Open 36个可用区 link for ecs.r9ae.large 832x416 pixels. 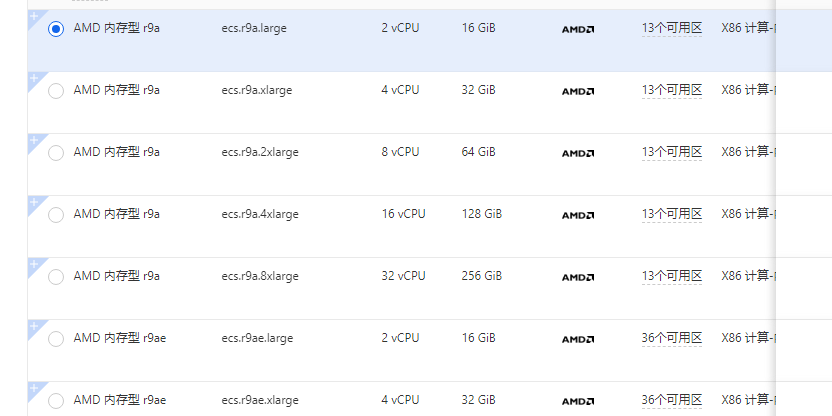point(672,338)
